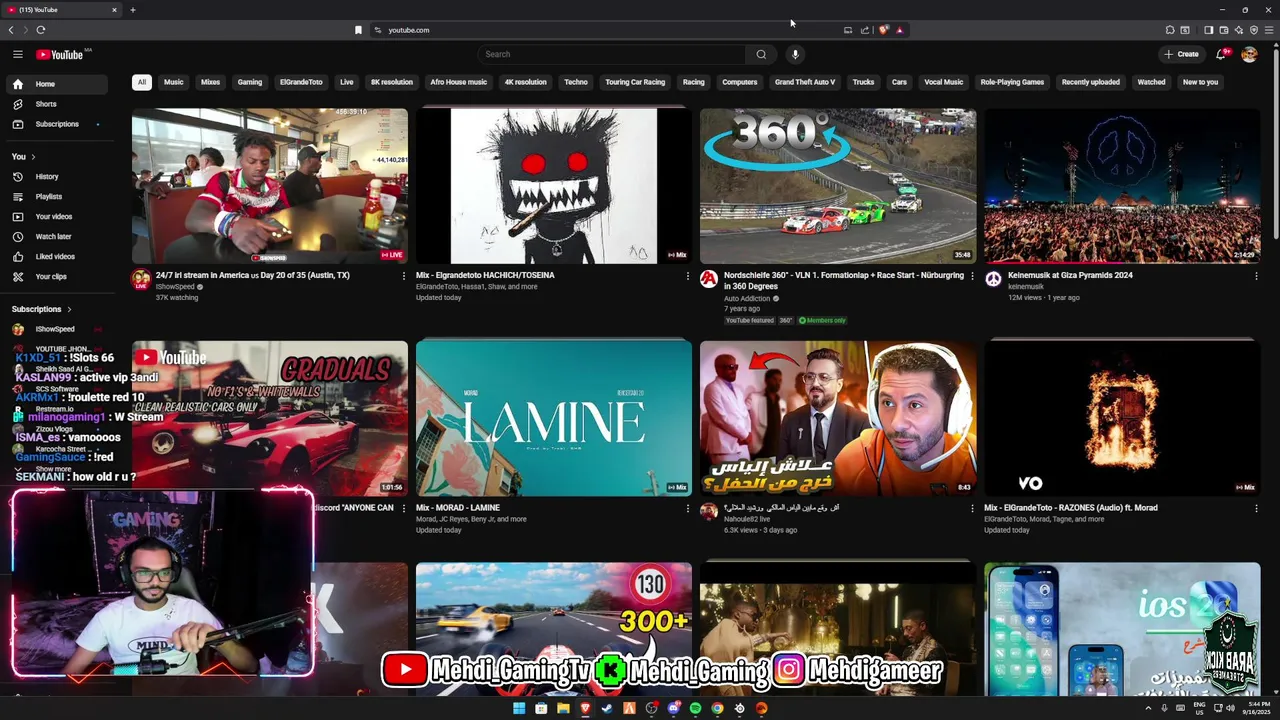The width and height of the screenshot is (1280, 720).
Task: Open the HACHICH/TOSEINA monster drawing thumbnail
Action: click(x=554, y=186)
